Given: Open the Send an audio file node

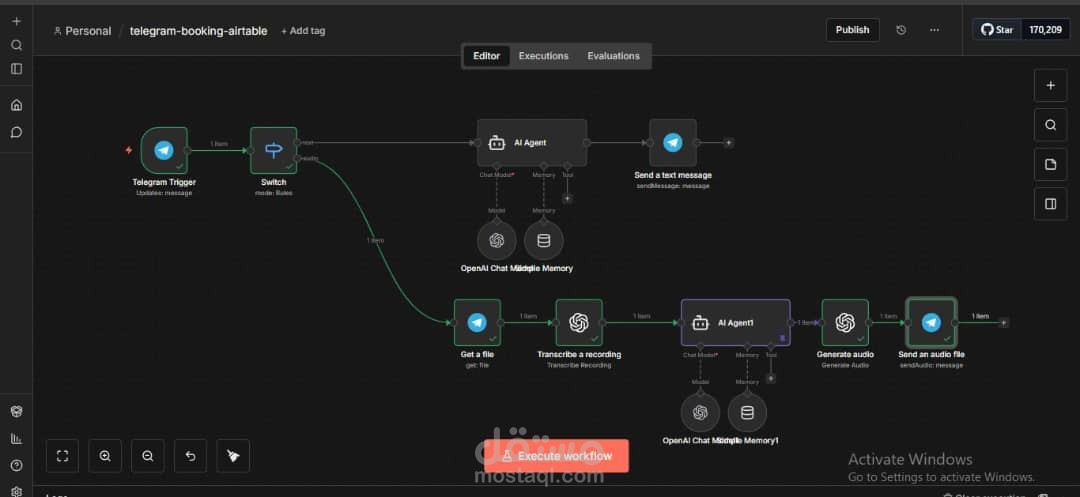Looking at the screenshot, I should [931, 322].
